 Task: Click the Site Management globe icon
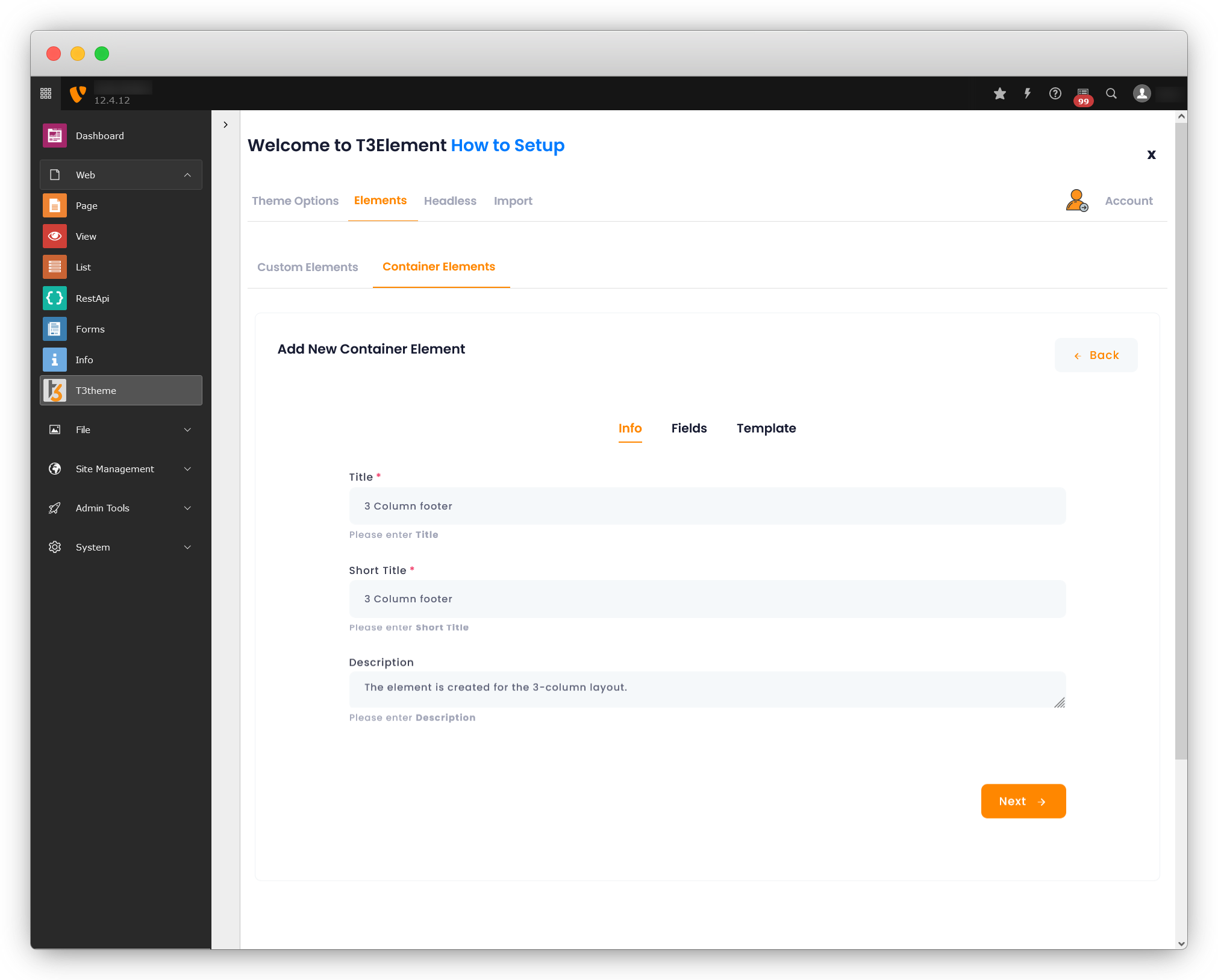point(55,469)
